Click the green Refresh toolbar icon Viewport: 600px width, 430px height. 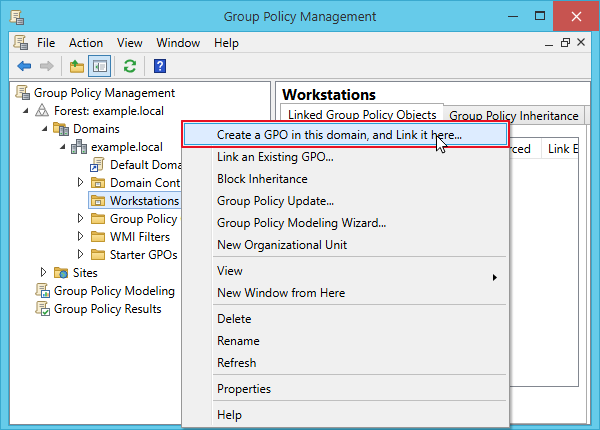(x=130, y=66)
